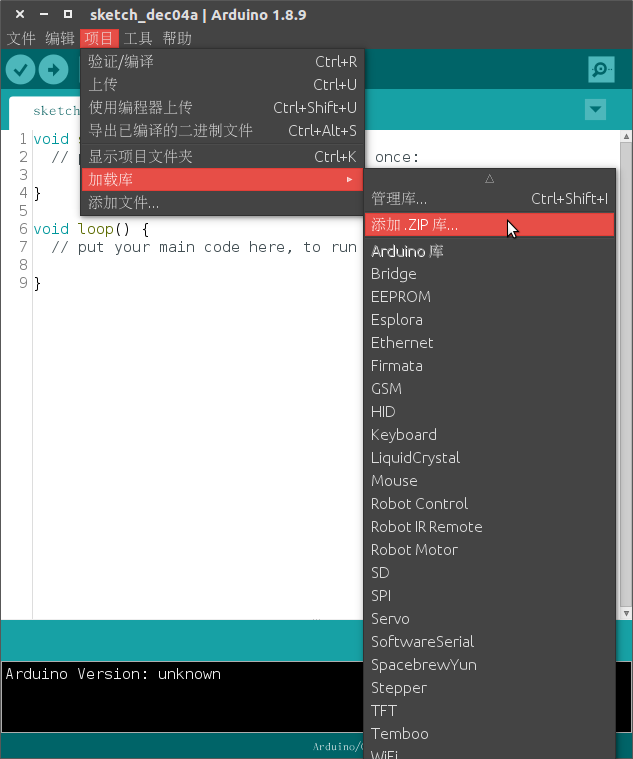Include the SPI library
Viewport: 633px width, 759px height.
point(489,596)
